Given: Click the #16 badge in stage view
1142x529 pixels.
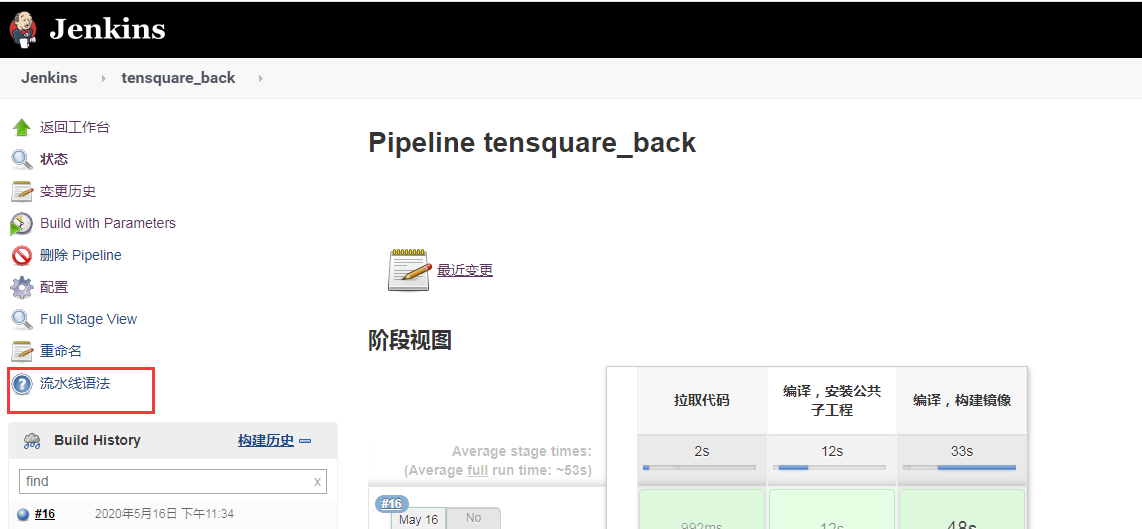Looking at the screenshot, I should coord(392,504).
